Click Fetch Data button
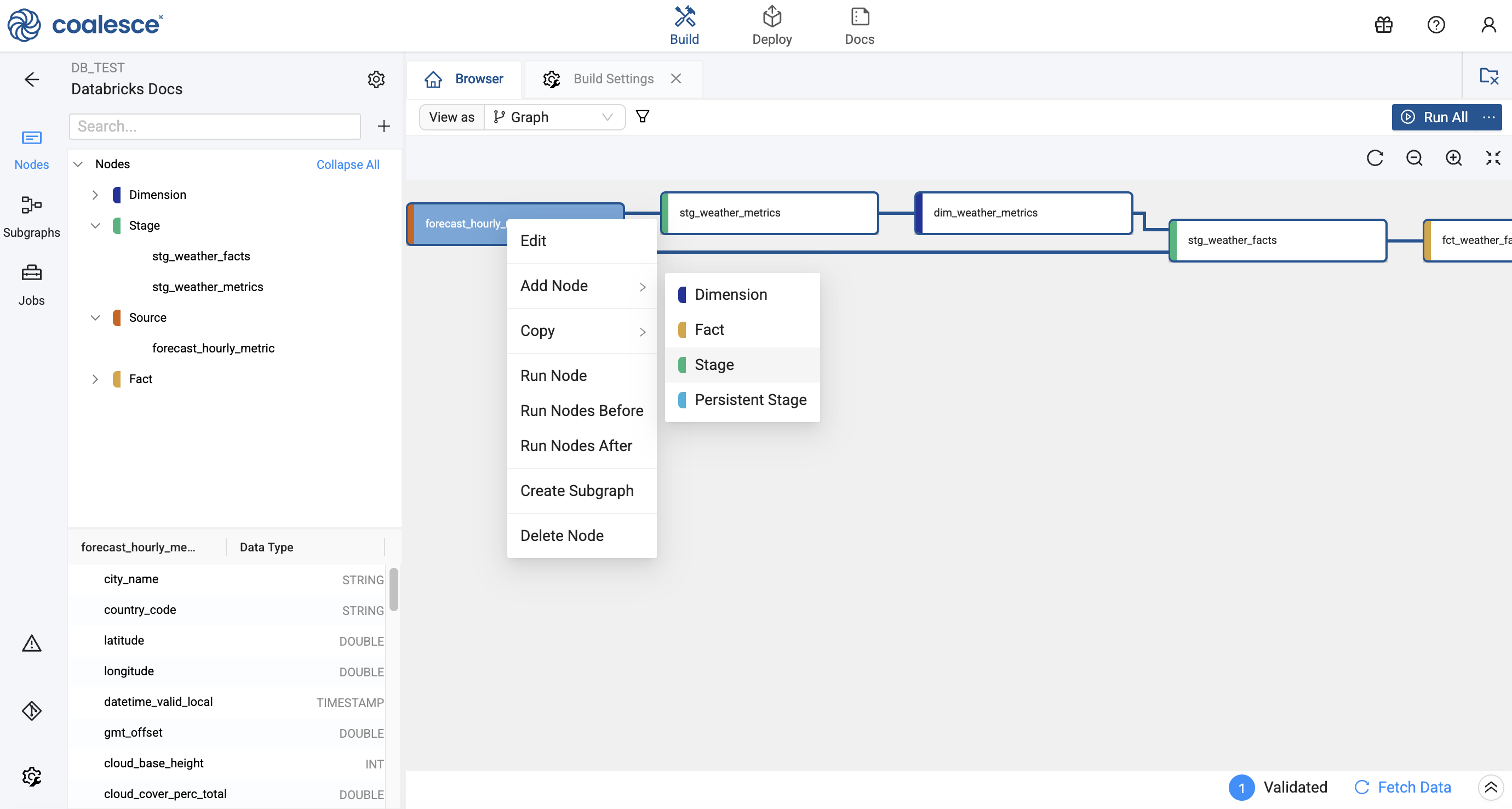 tap(1402, 787)
